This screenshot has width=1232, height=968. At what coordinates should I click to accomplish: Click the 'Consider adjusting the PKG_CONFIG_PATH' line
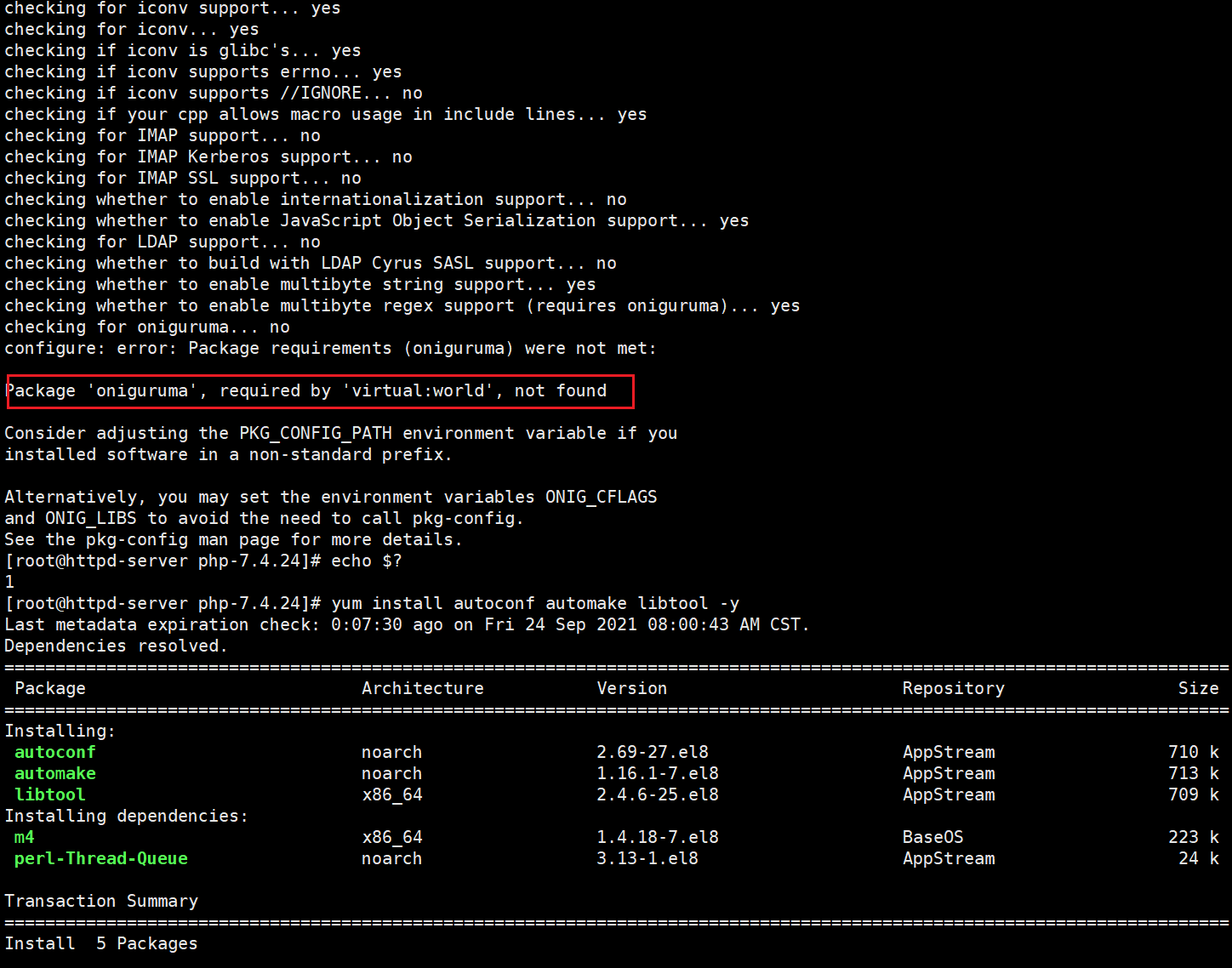(341, 434)
